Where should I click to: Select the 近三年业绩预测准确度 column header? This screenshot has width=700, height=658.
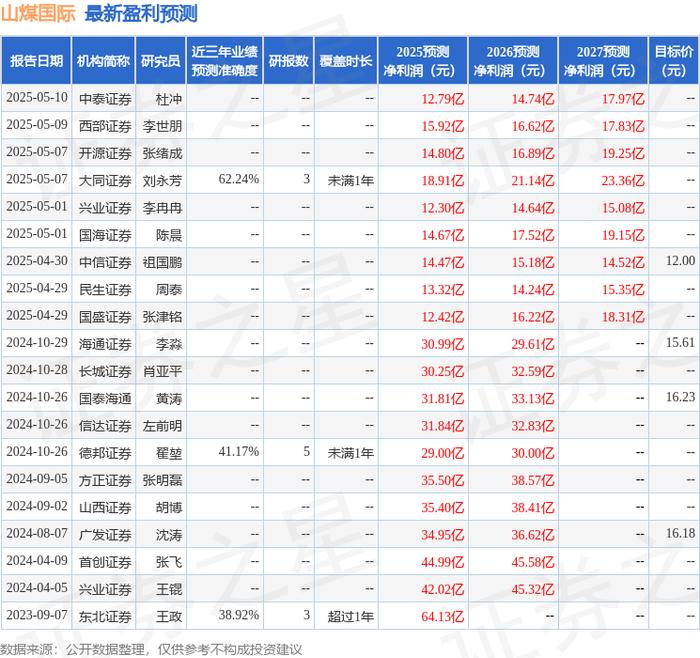point(225,61)
